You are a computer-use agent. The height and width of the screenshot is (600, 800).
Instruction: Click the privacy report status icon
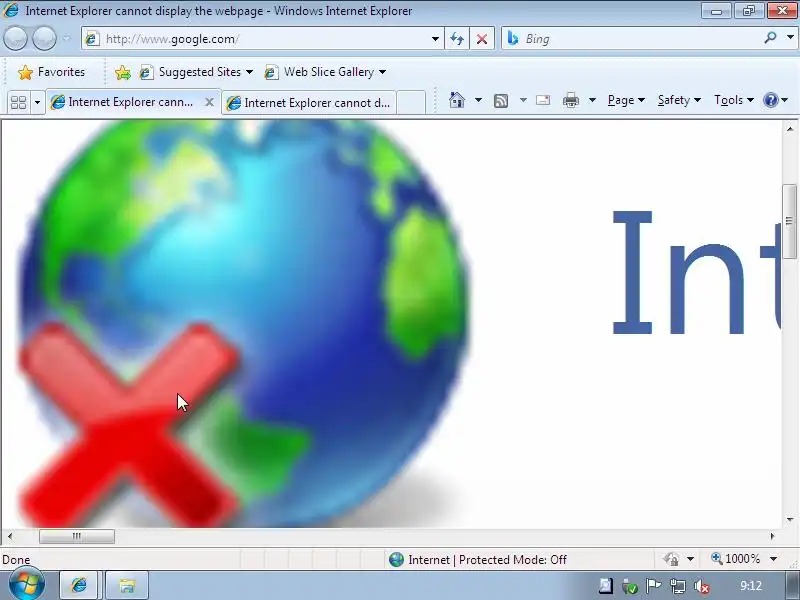[671, 560]
